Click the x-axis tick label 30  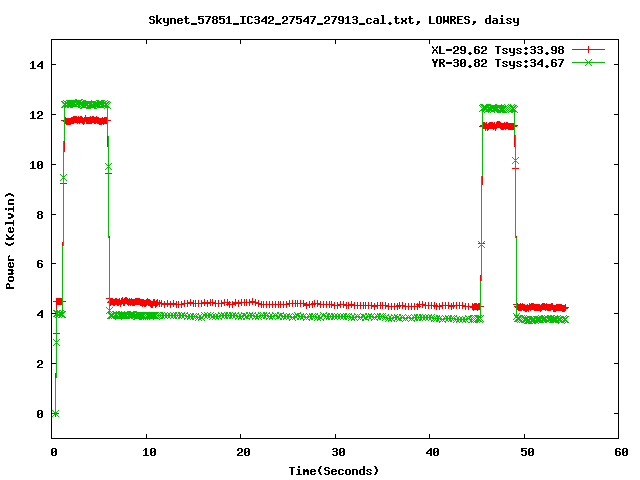click(x=338, y=452)
